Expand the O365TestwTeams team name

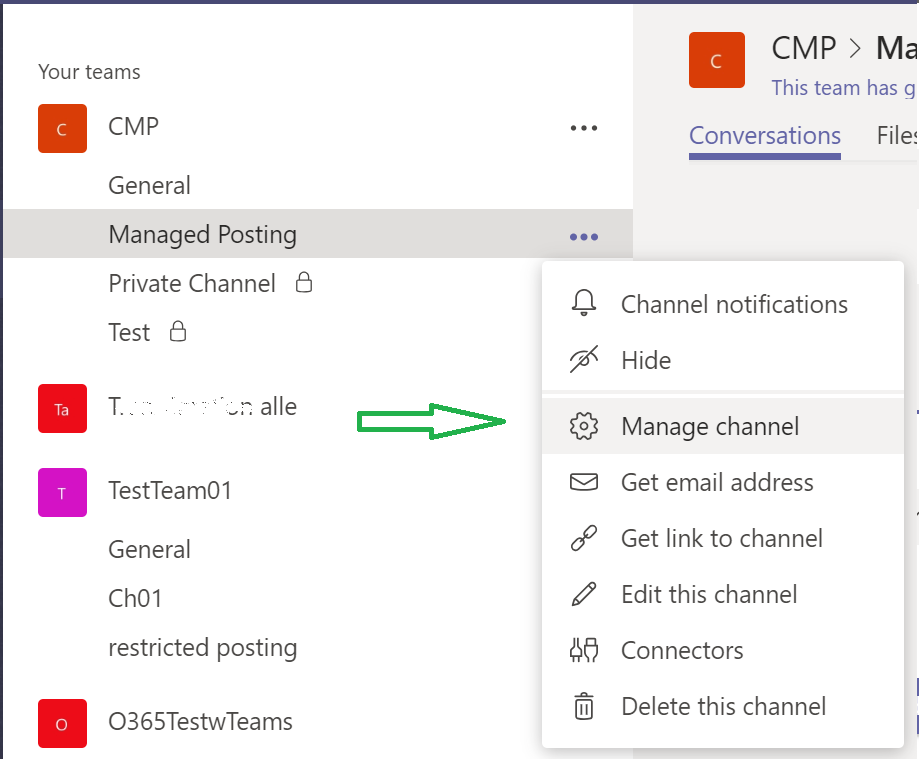(200, 721)
